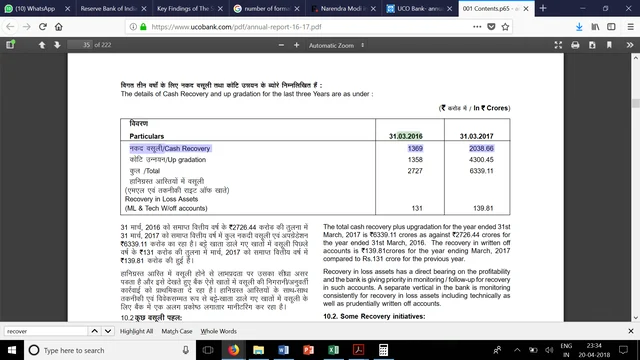Switch to Key Findings tab

(184, 9)
